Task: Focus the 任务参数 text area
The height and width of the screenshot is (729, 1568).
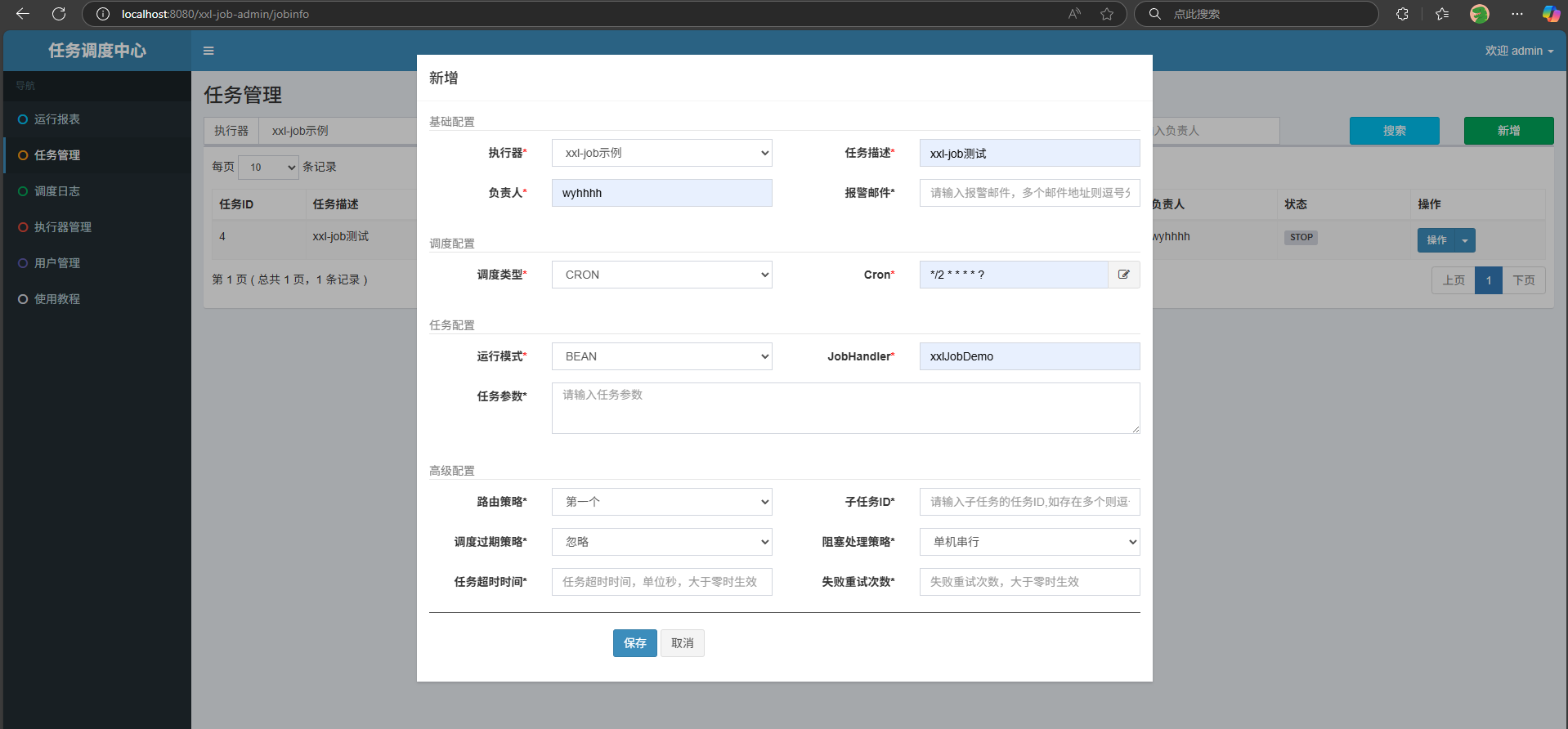Action: click(846, 408)
